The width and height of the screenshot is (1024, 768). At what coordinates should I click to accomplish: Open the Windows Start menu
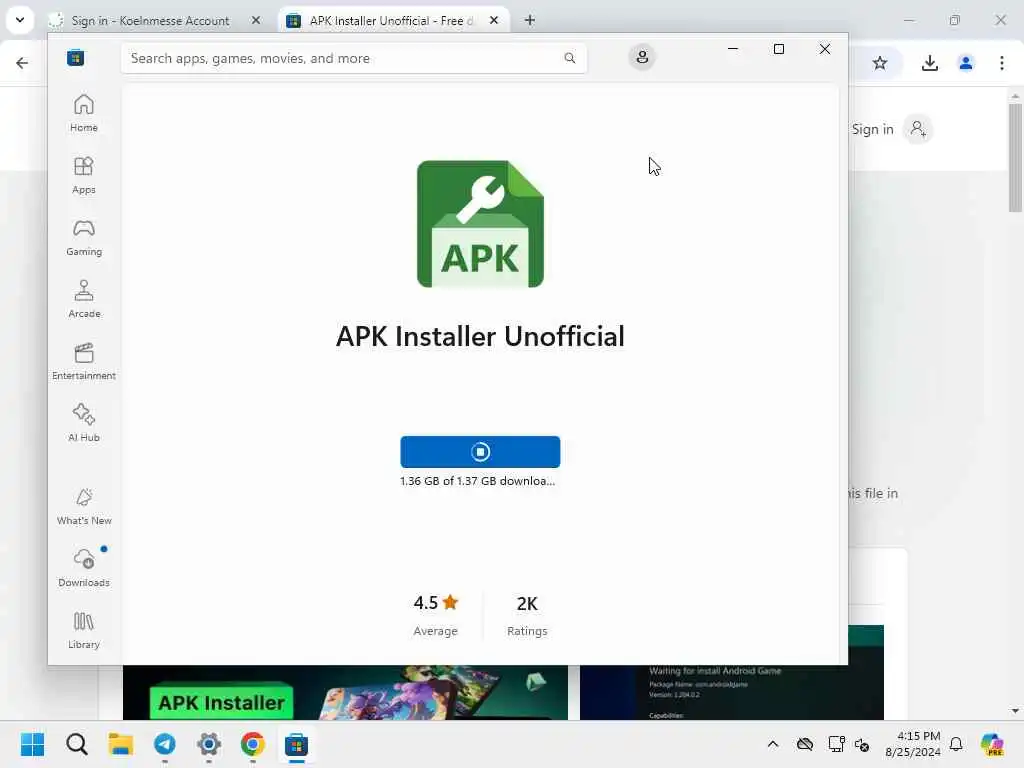point(33,744)
